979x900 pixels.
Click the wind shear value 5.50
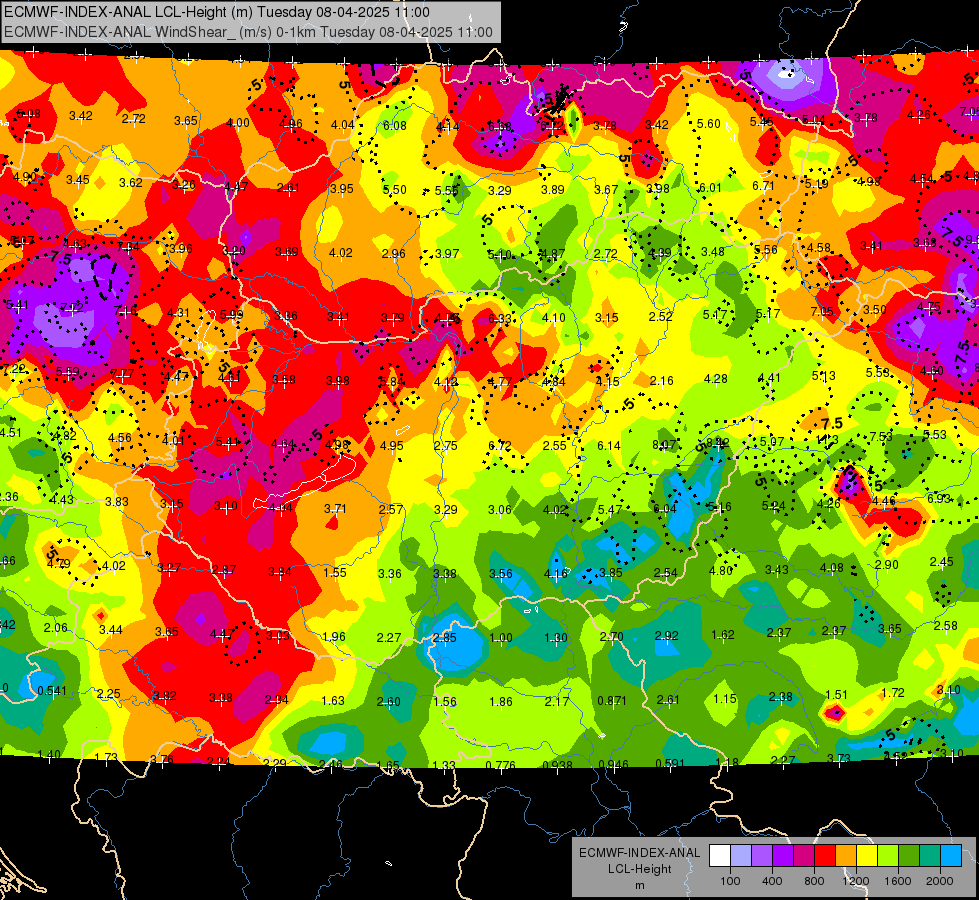coord(395,189)
